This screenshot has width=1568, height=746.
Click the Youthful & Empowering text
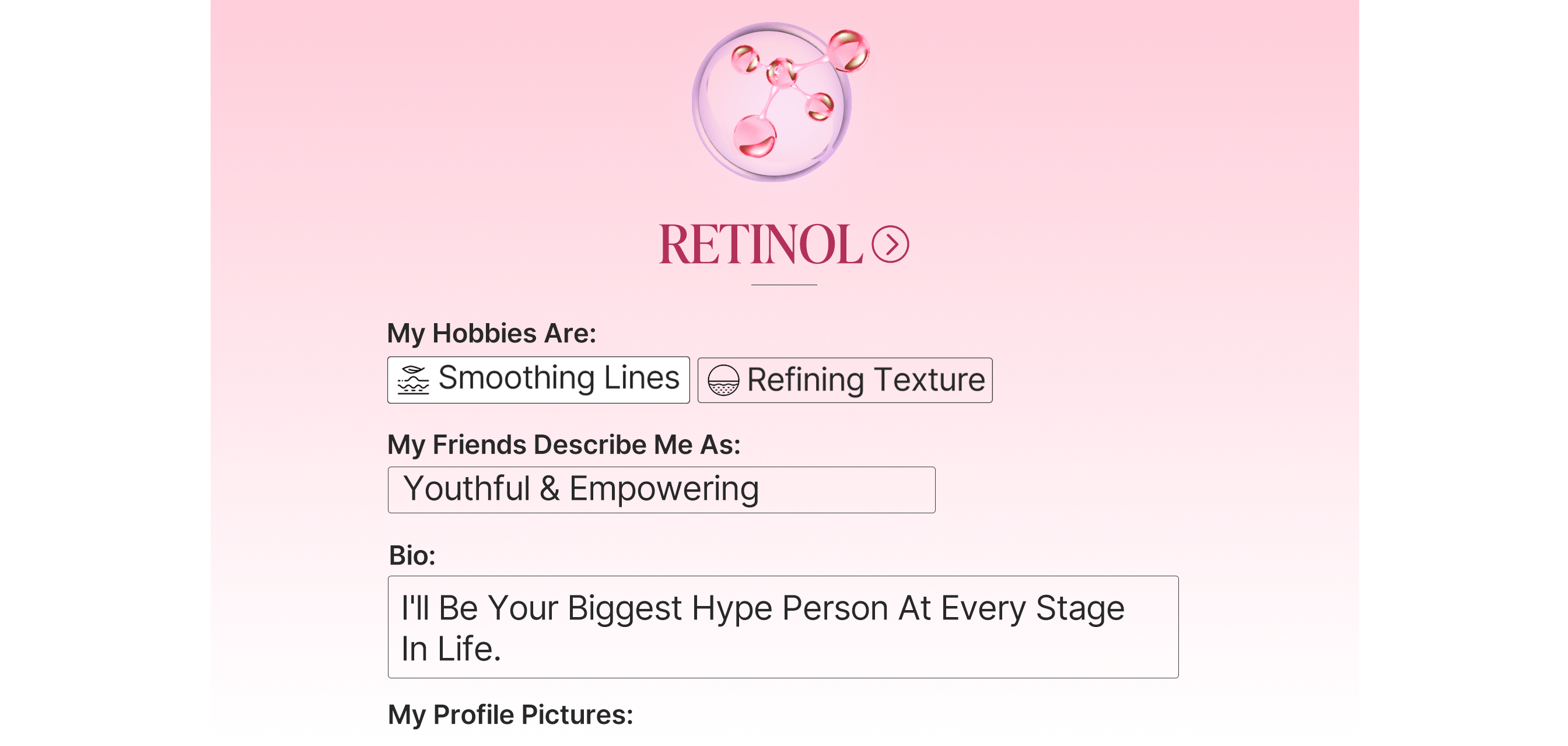point(580,489)
